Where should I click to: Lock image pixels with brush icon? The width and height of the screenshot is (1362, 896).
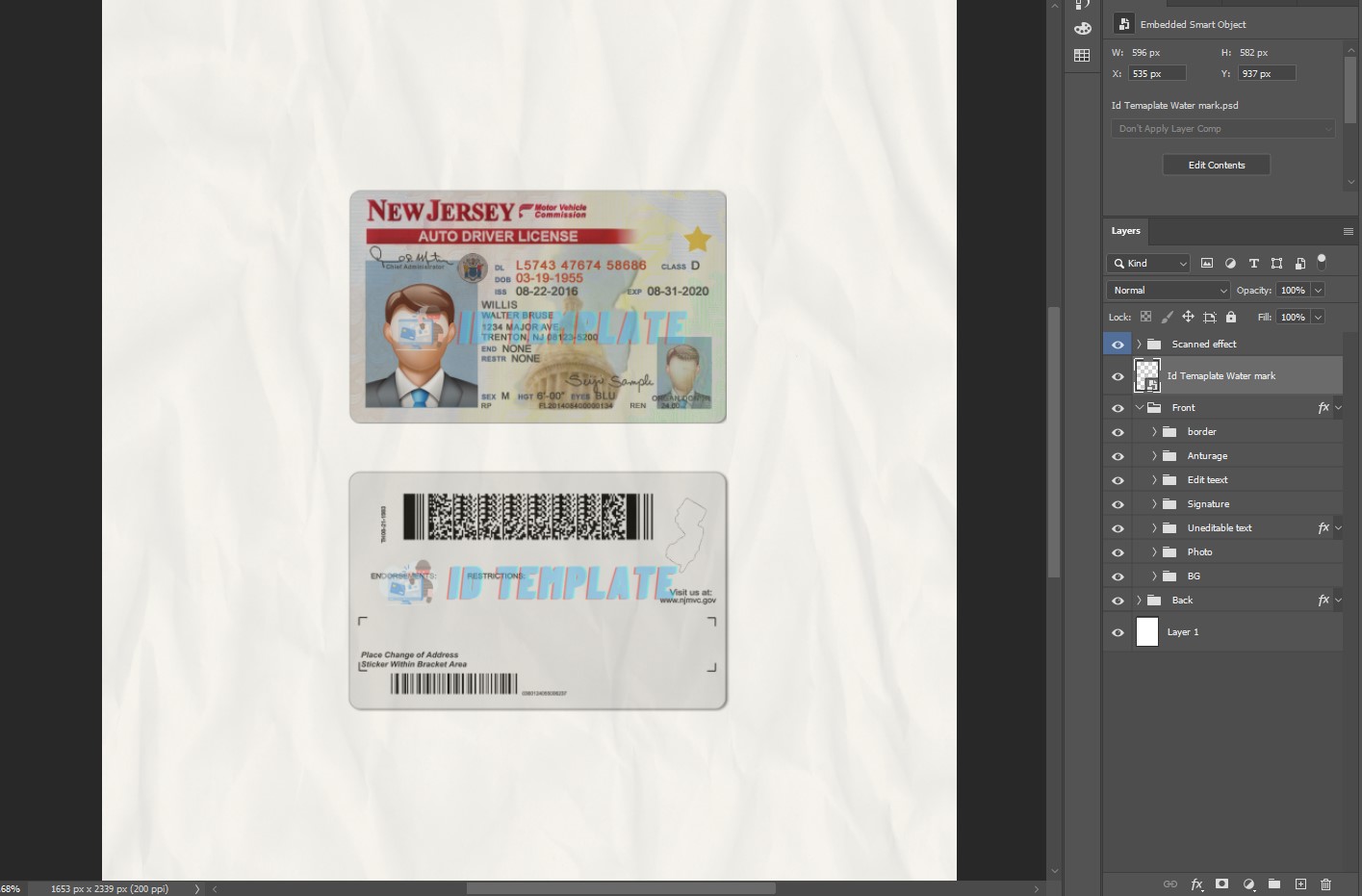(x=1167, y=317)
